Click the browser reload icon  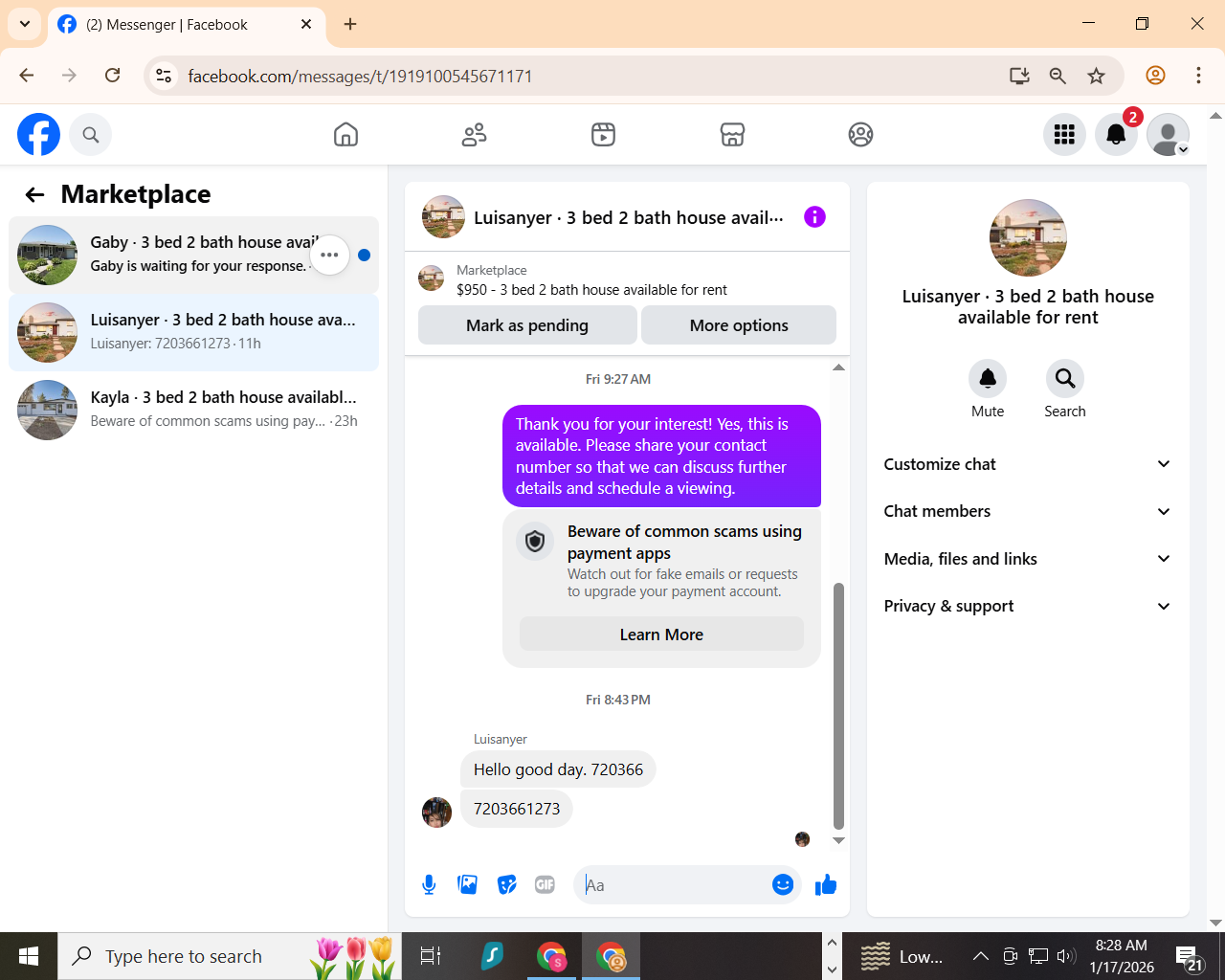tap(113, 76)
